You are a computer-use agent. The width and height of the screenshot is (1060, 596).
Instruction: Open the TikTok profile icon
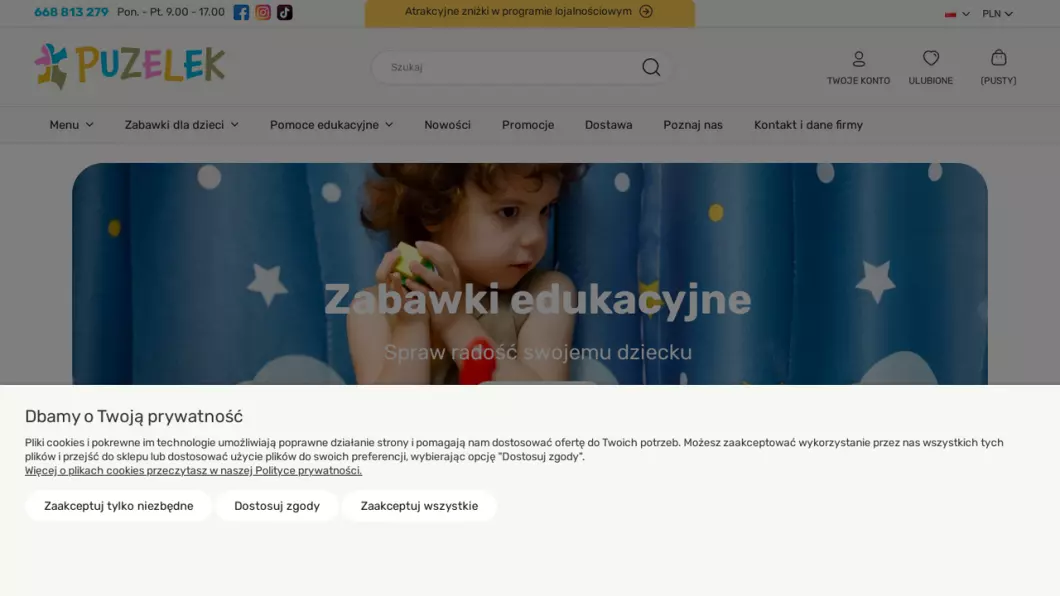(285, 12)
